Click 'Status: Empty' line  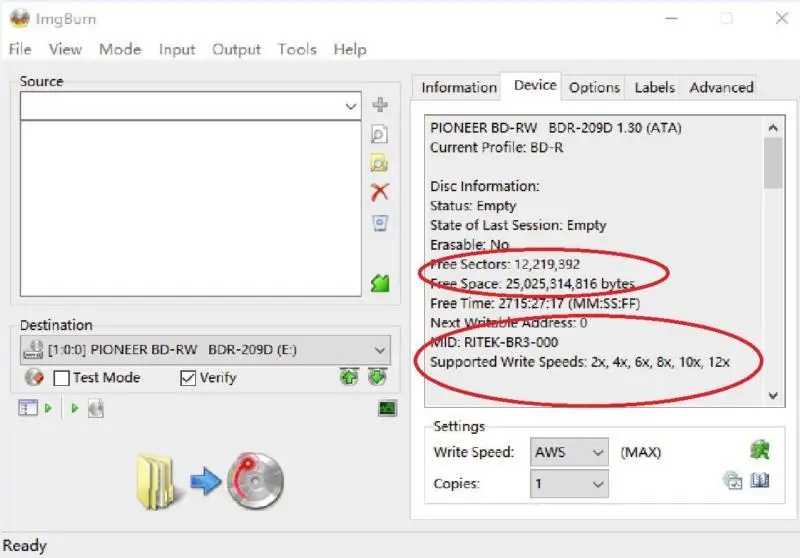(473, 206)
